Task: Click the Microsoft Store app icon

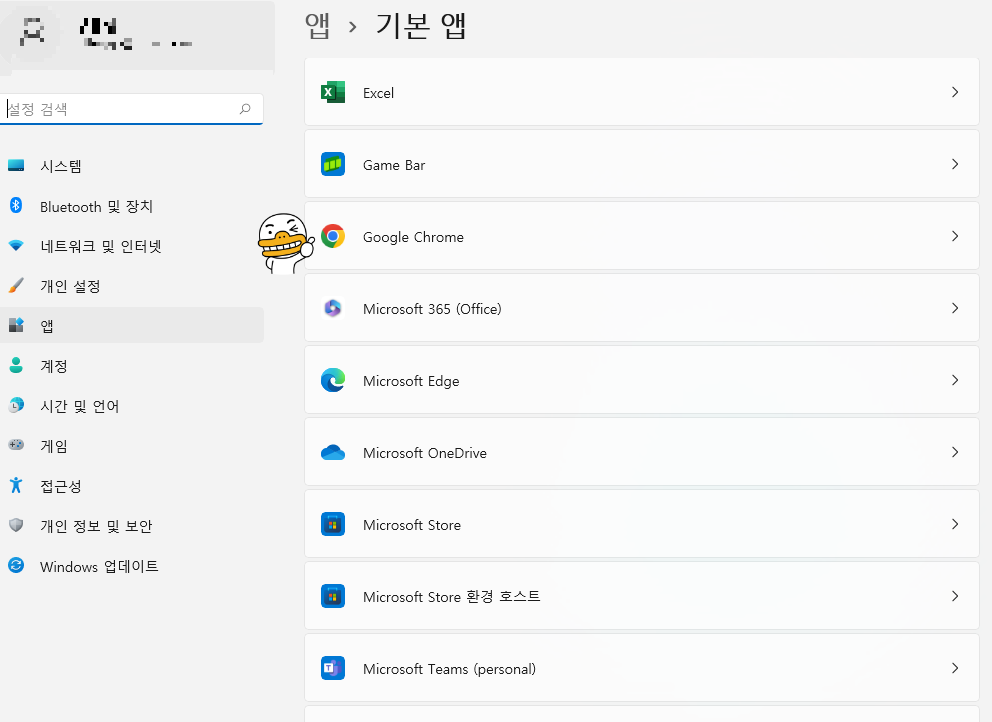Action: pyautogui.click(x=333, y=525)
